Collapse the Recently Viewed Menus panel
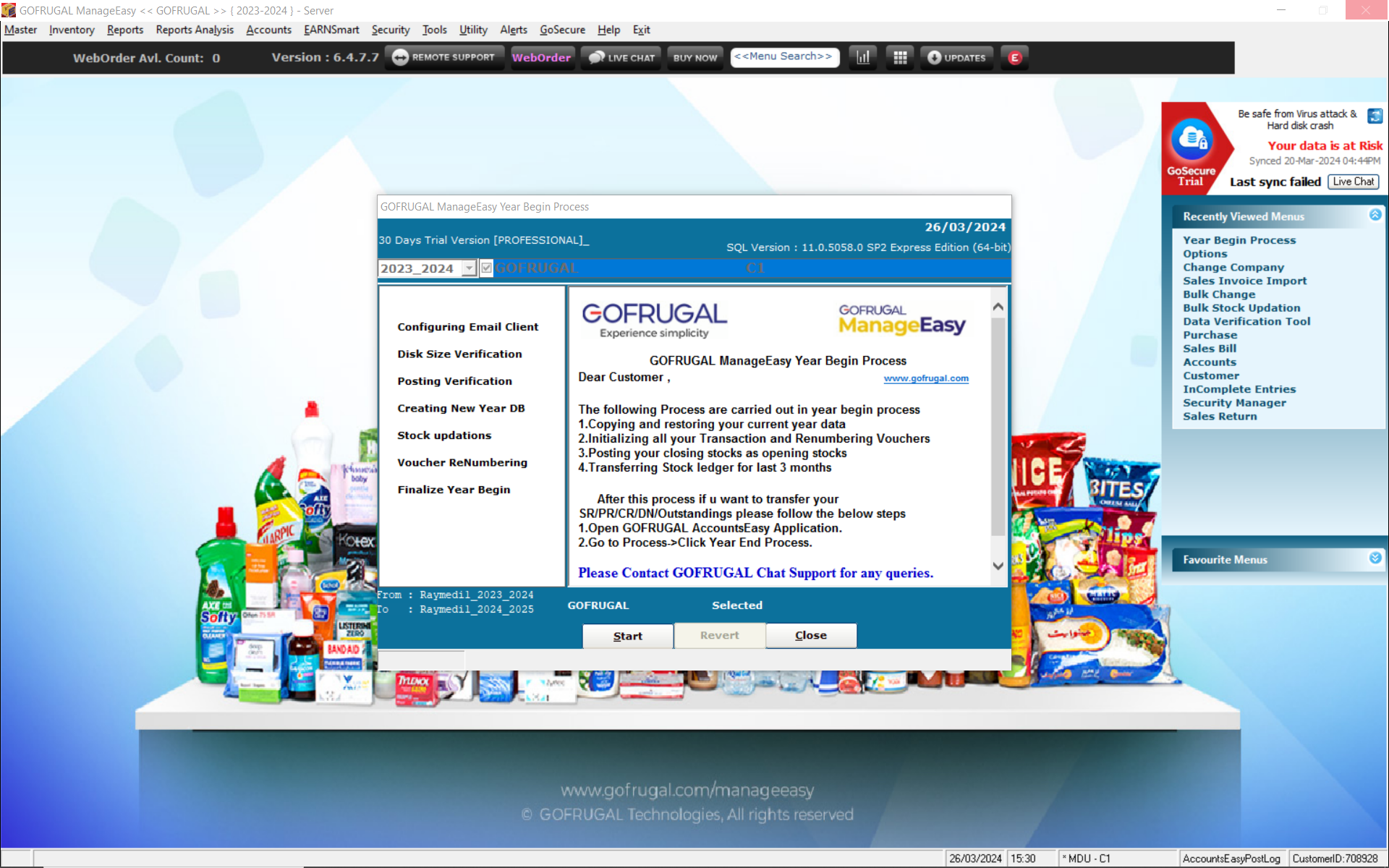The height and width of the screenshot is (868, 1389). [x=1375, y=215]
